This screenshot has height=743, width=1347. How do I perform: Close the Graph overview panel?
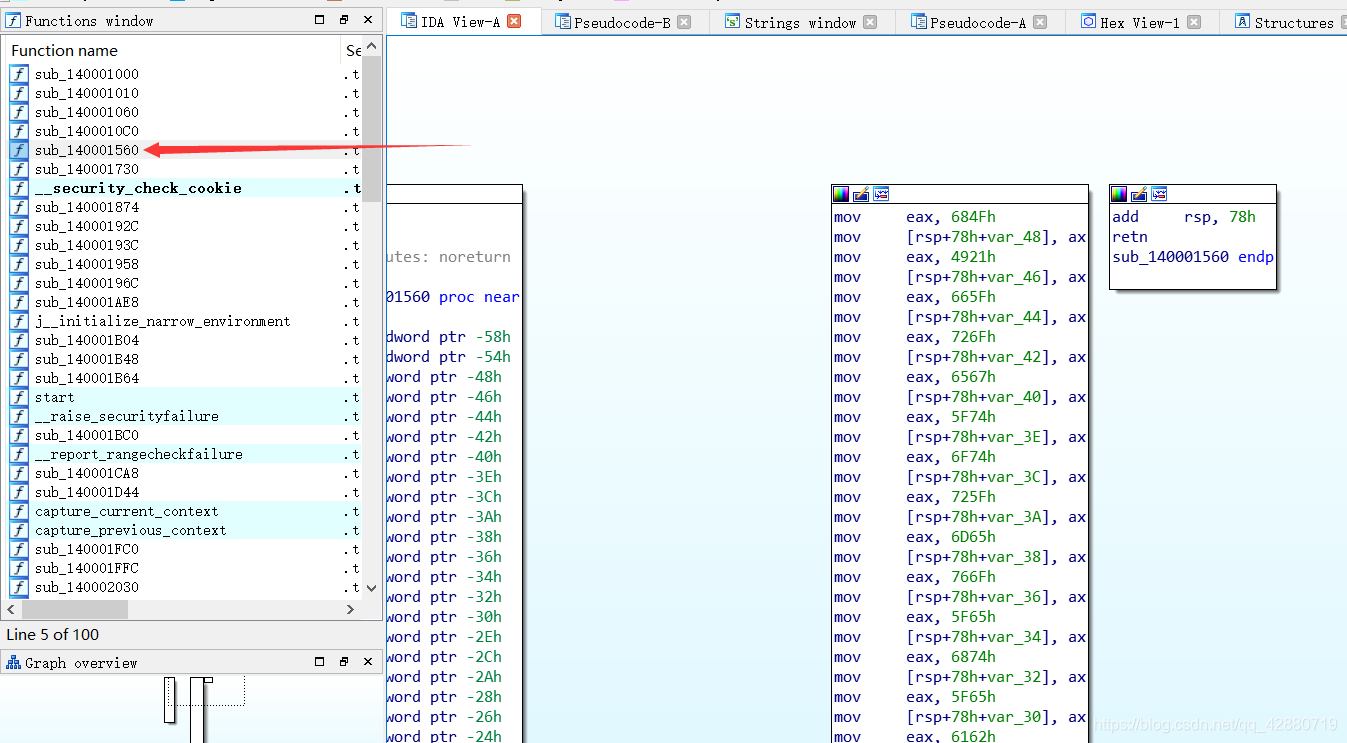(x=368, y=662)
